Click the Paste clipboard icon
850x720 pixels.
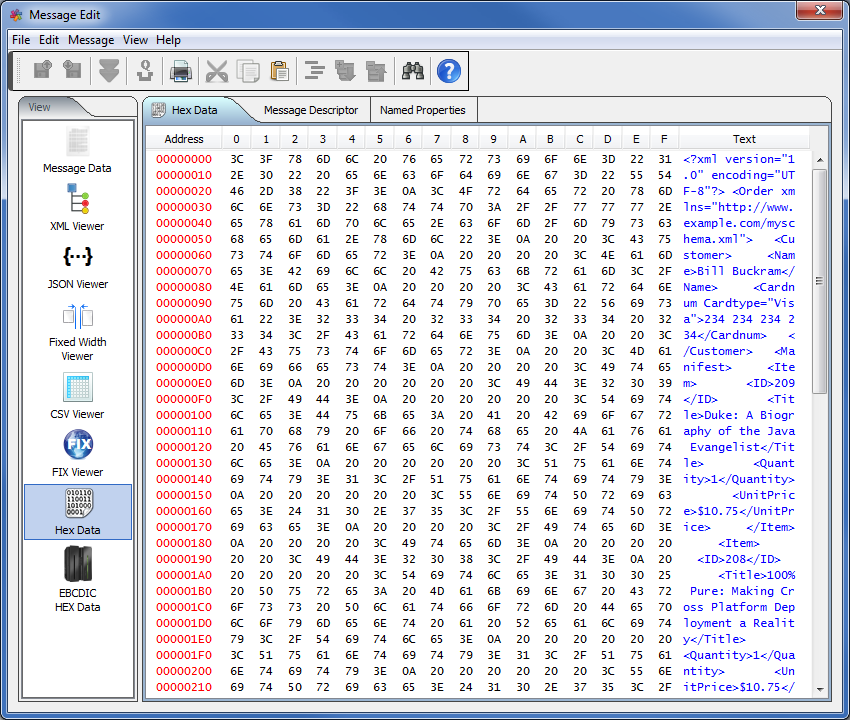280,71
